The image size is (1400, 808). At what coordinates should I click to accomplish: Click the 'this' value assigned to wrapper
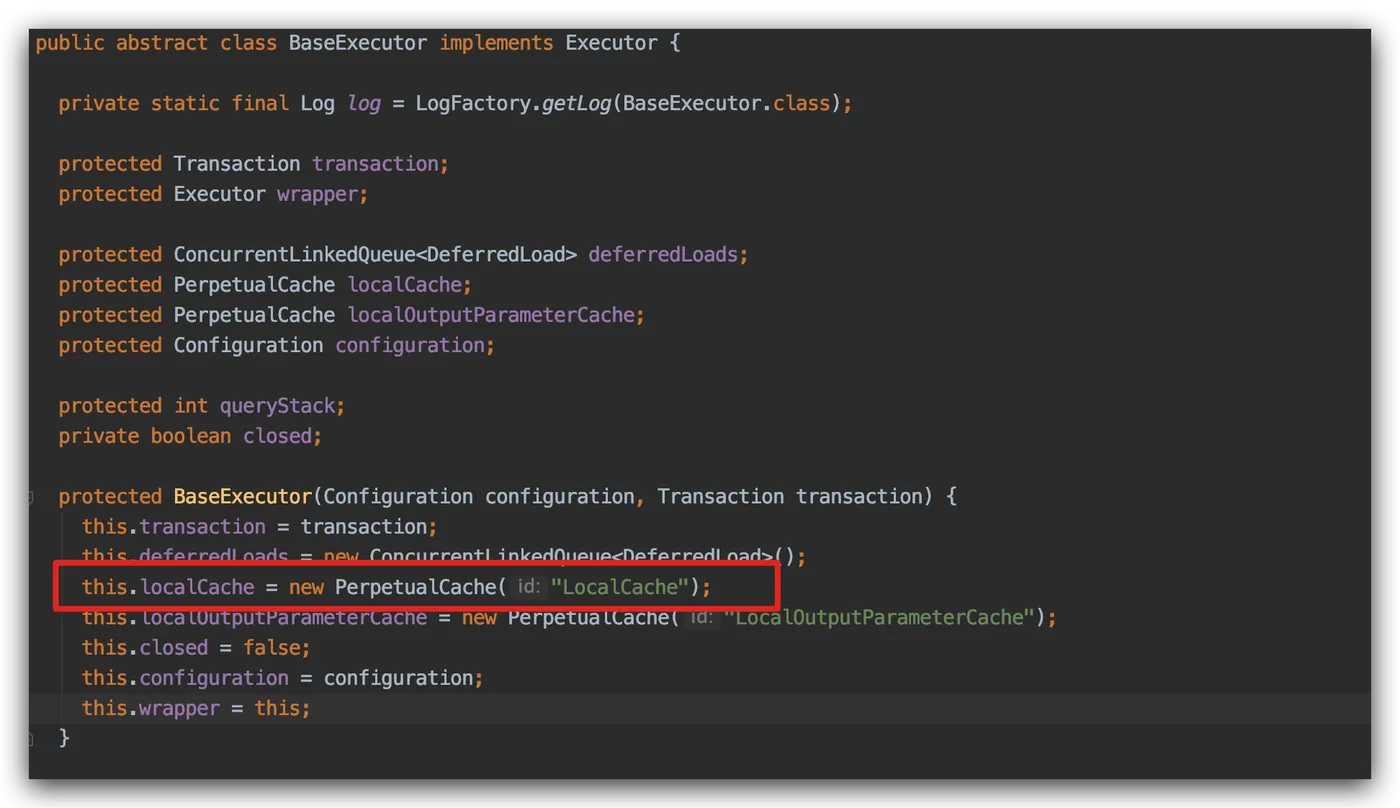tap(277, 708)
